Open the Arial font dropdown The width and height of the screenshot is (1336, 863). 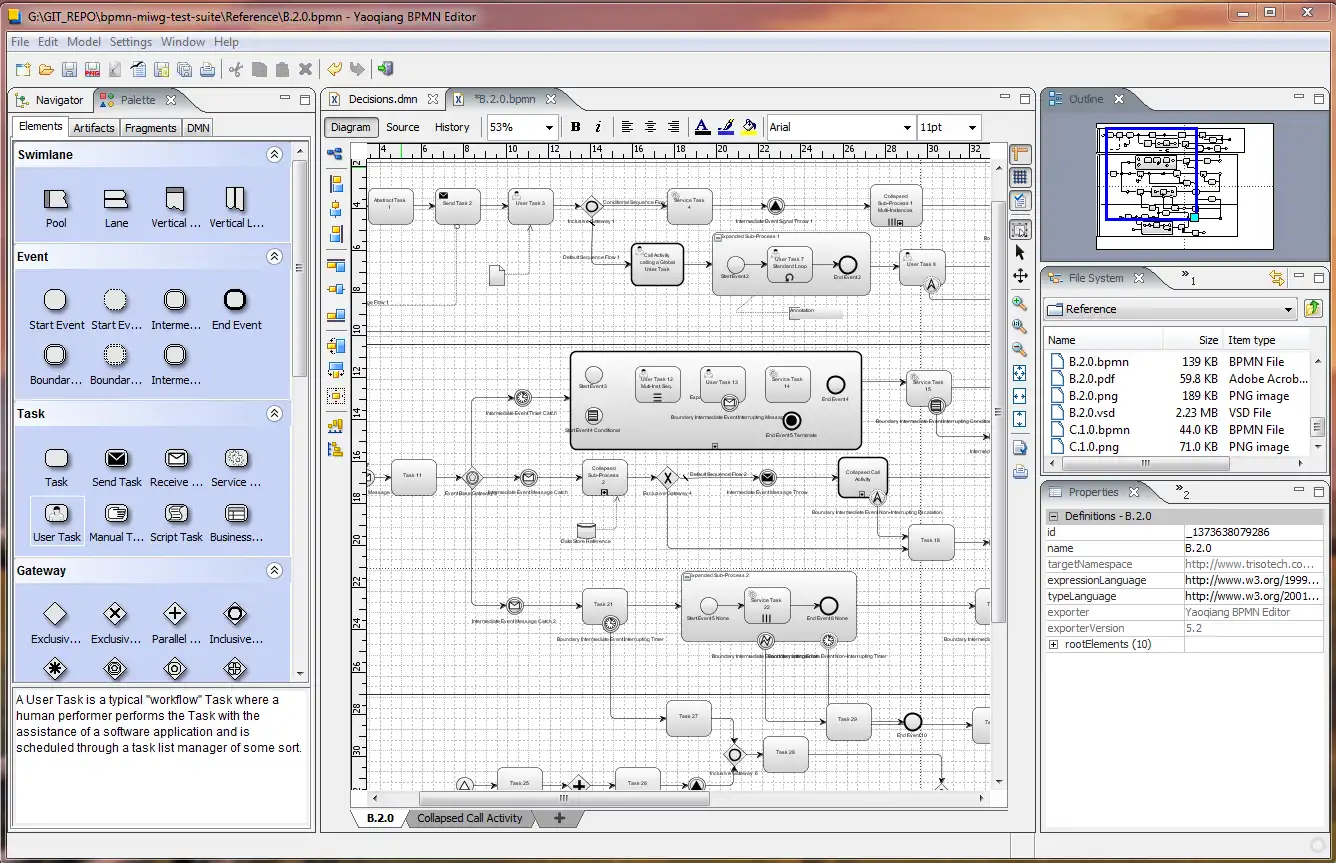pyautogui.click(x=907, y=128)
